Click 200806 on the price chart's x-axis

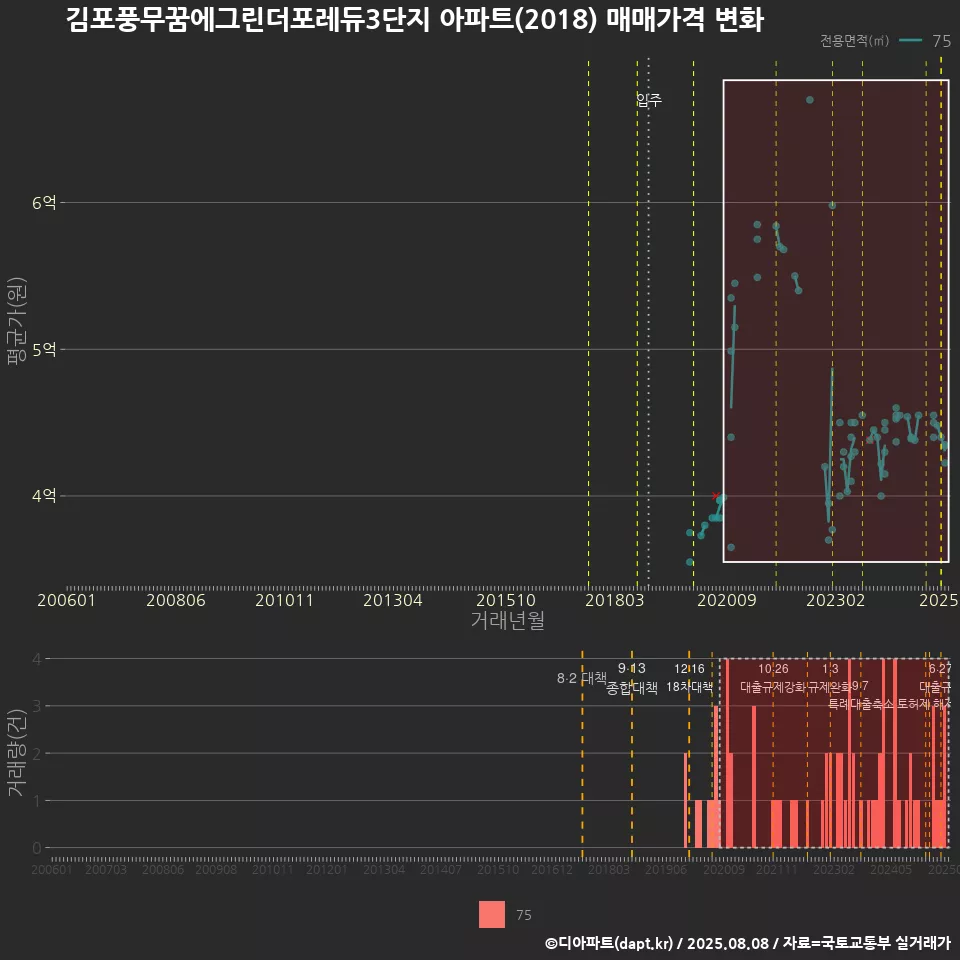pos(176,600)
